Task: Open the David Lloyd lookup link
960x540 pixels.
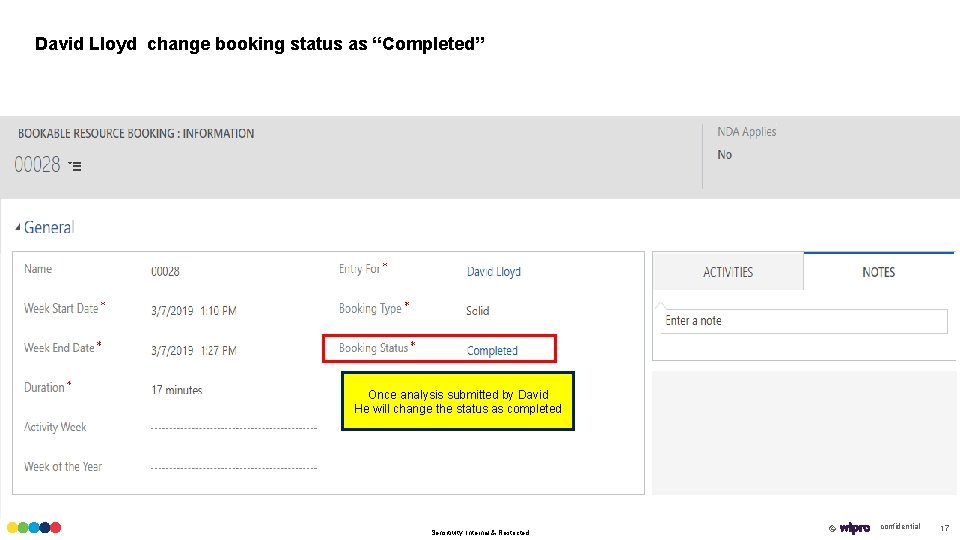Action: coord(493,271)
